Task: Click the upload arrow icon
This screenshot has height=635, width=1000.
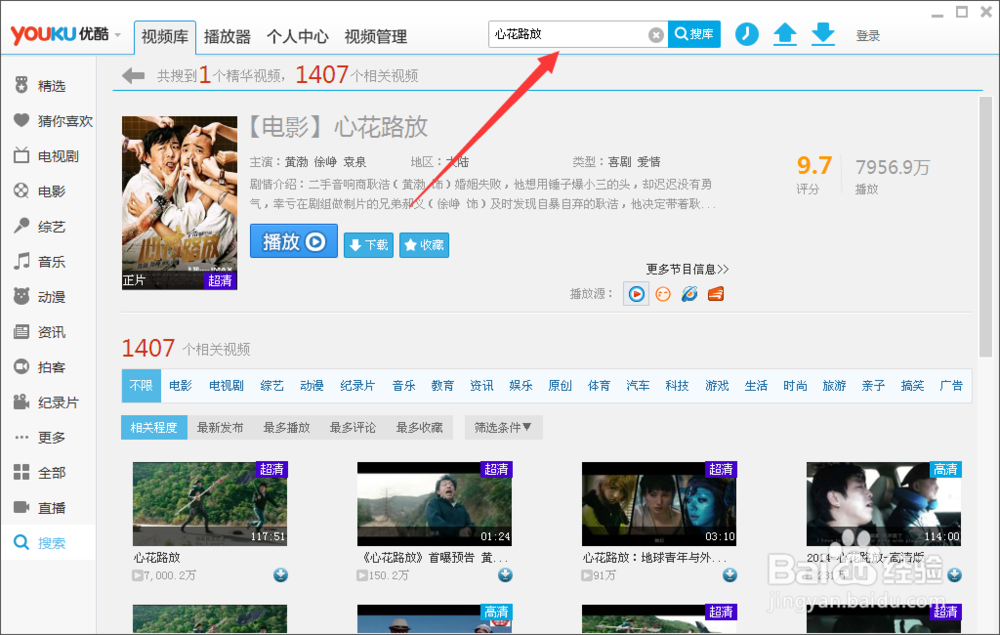Action: [x=785, y=34]
